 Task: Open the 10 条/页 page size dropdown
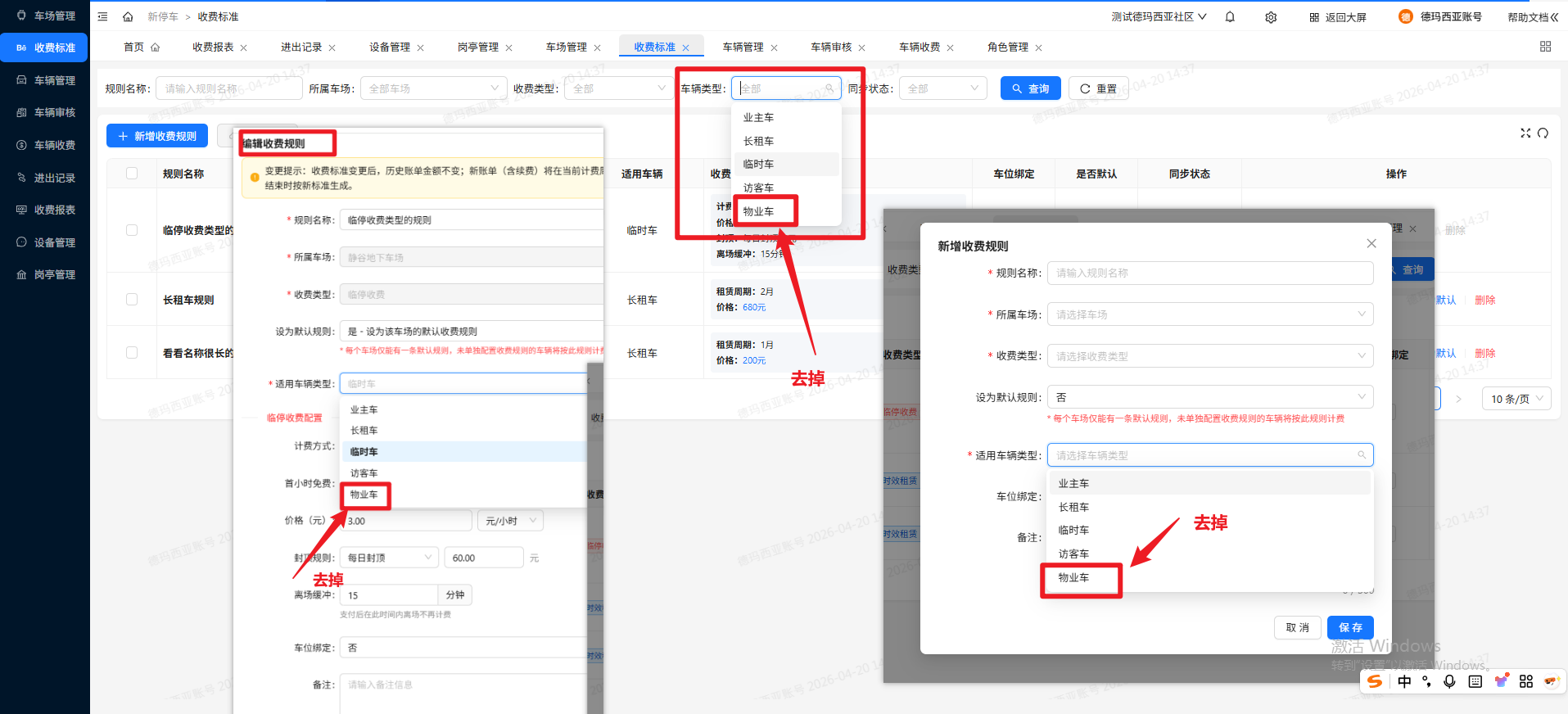1516,399
